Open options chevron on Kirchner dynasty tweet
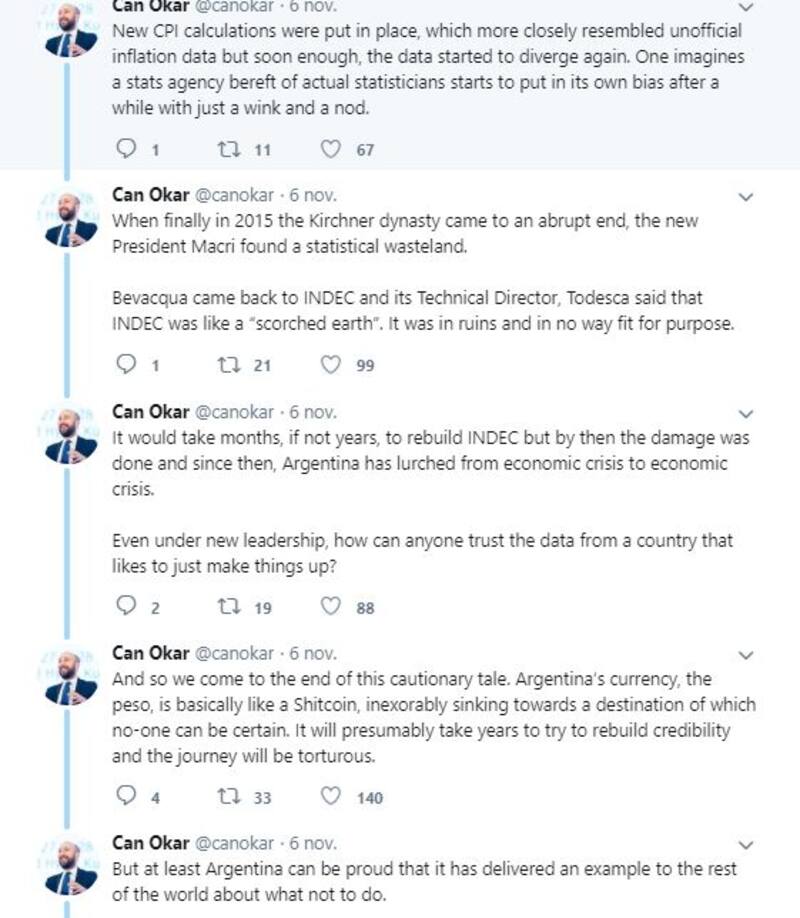The width and height of the screenshot is (800, 918). pyautogui.click(x=744, y=198)
